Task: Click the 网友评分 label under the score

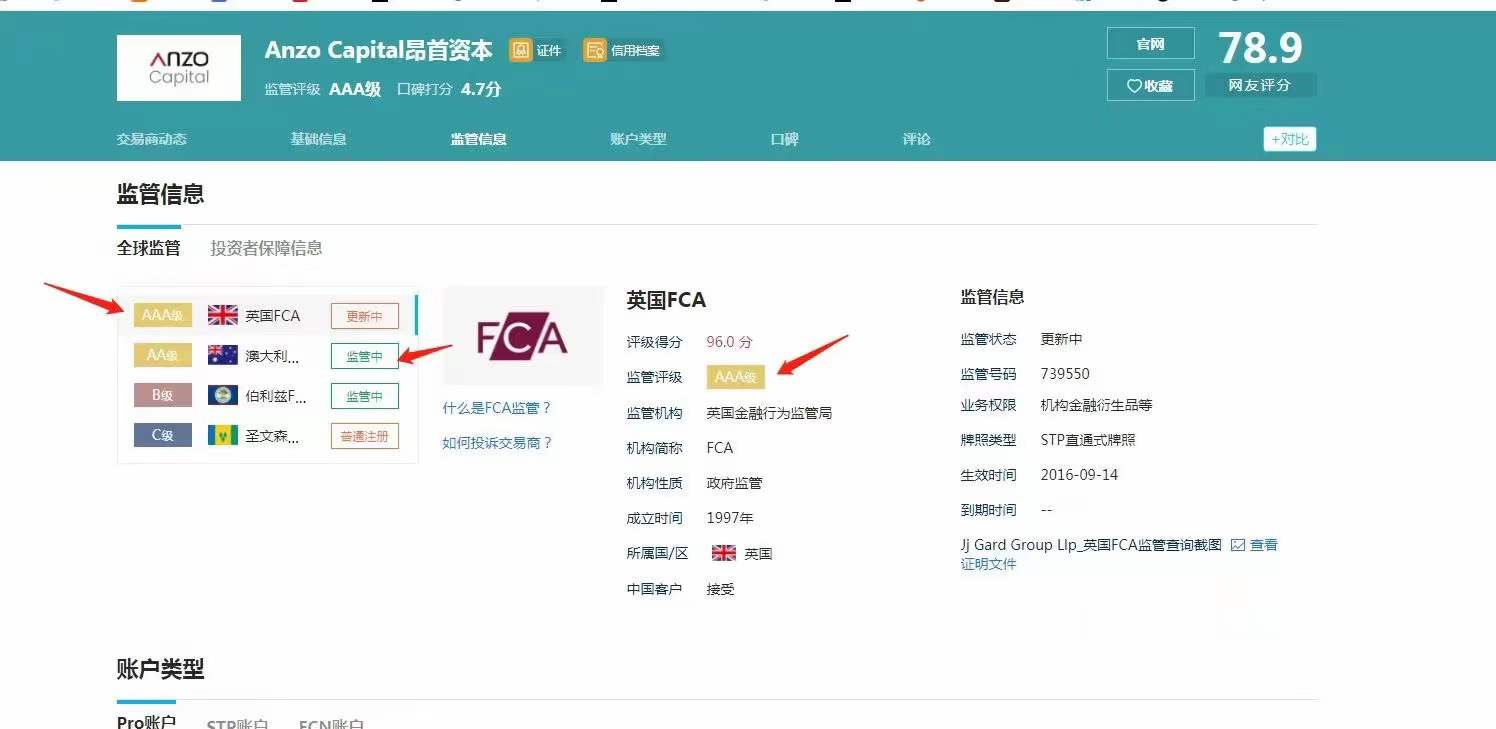Action: (1260, 86)
